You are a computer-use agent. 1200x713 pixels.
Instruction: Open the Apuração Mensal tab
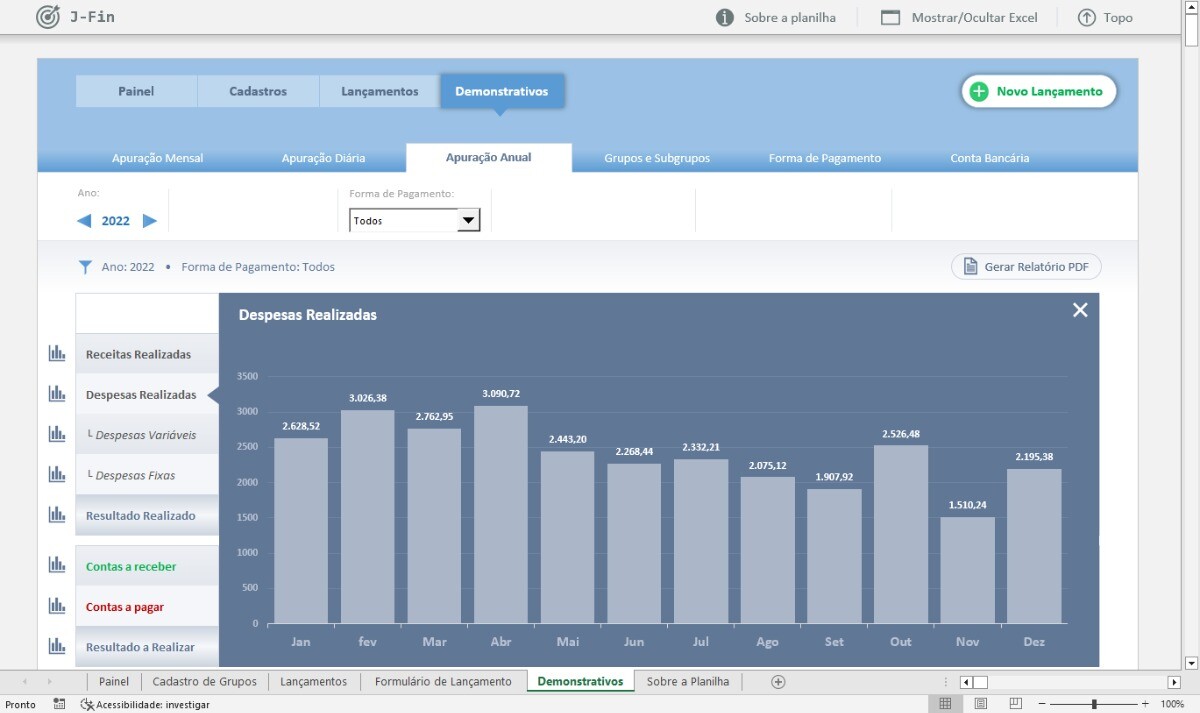(157, 158)
